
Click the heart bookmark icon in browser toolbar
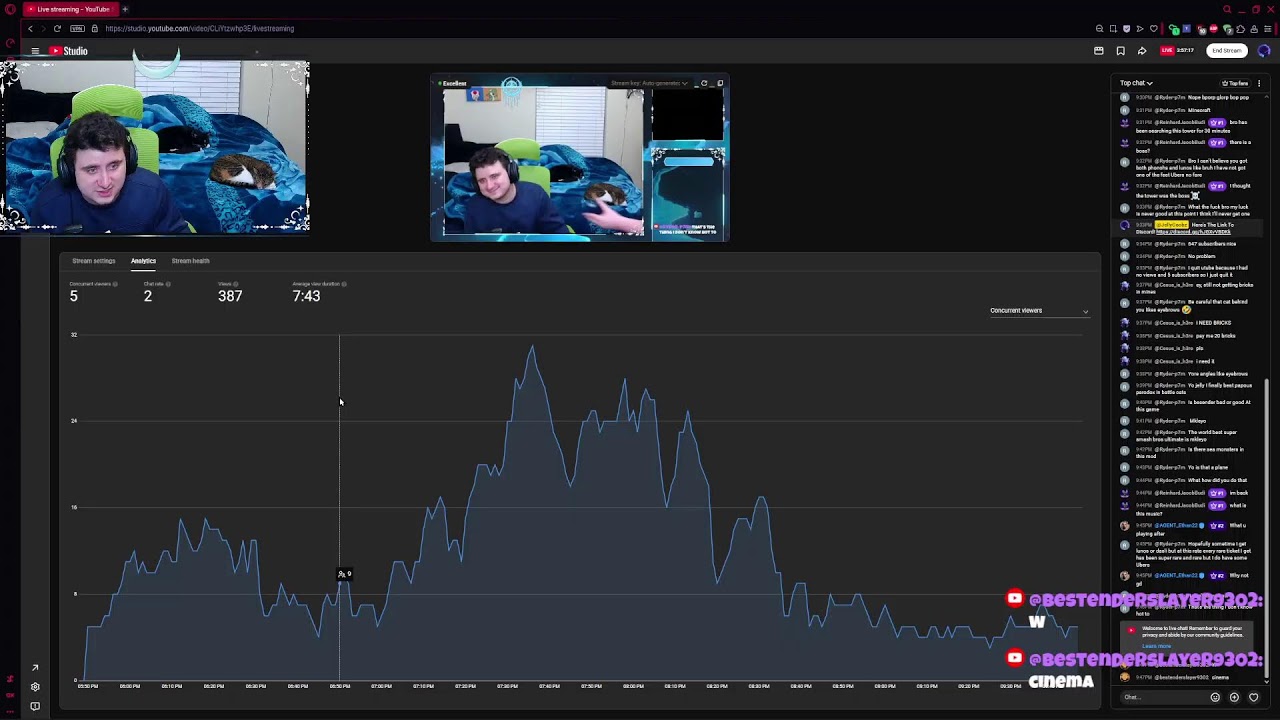coord(1153,28)
